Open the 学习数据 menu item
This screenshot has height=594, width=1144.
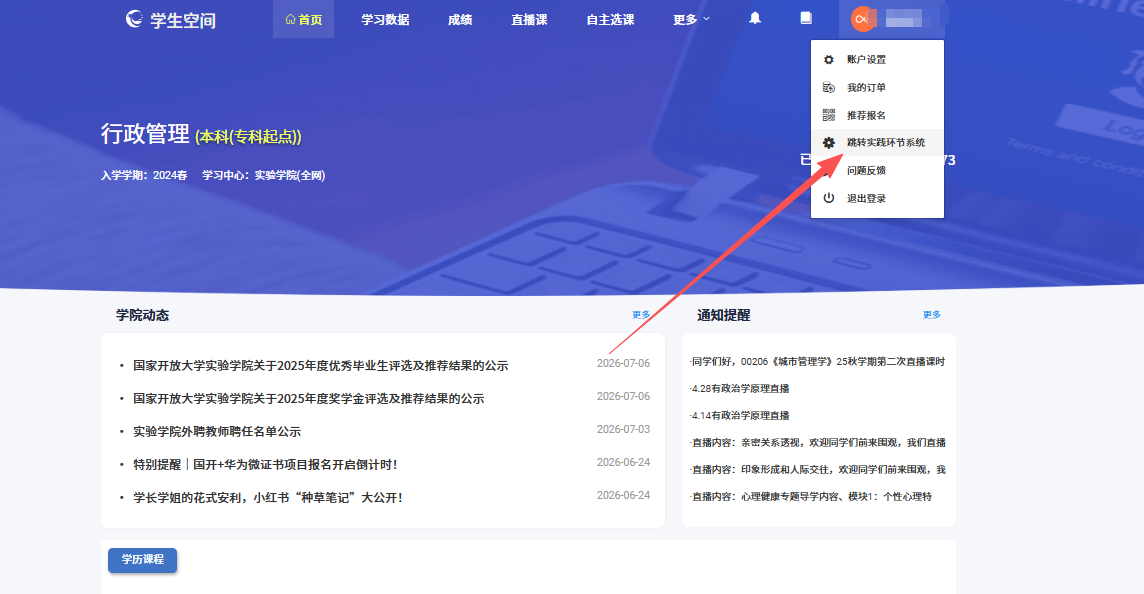coord(385,20)
